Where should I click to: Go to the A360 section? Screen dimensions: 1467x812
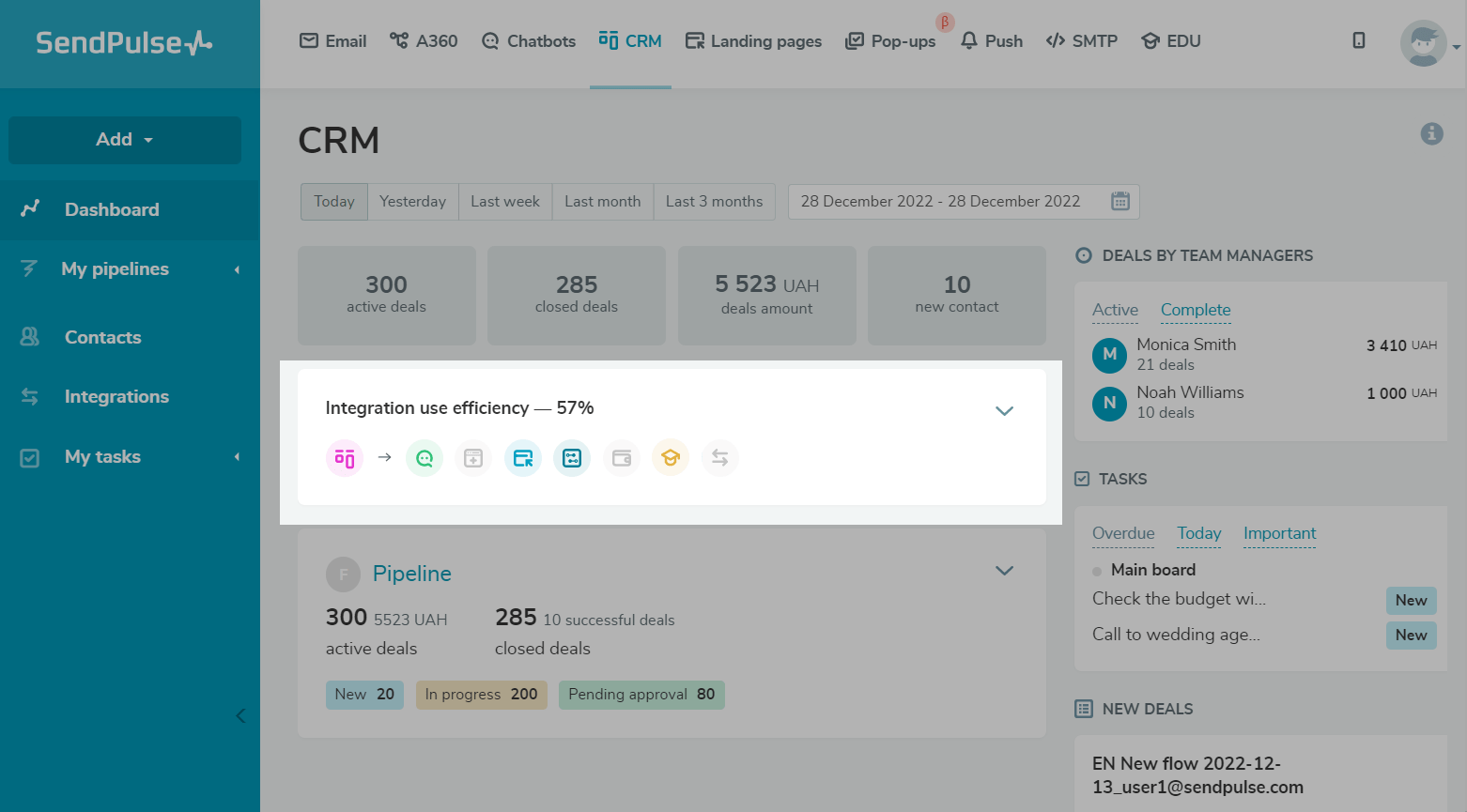coord(424,41)
